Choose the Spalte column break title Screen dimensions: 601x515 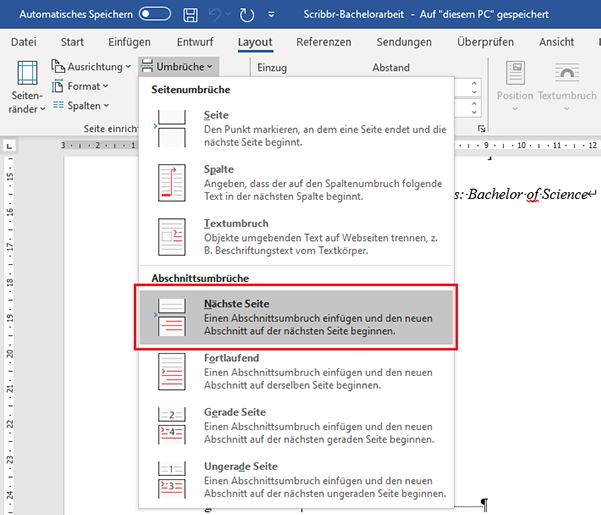tap(218, 169)
